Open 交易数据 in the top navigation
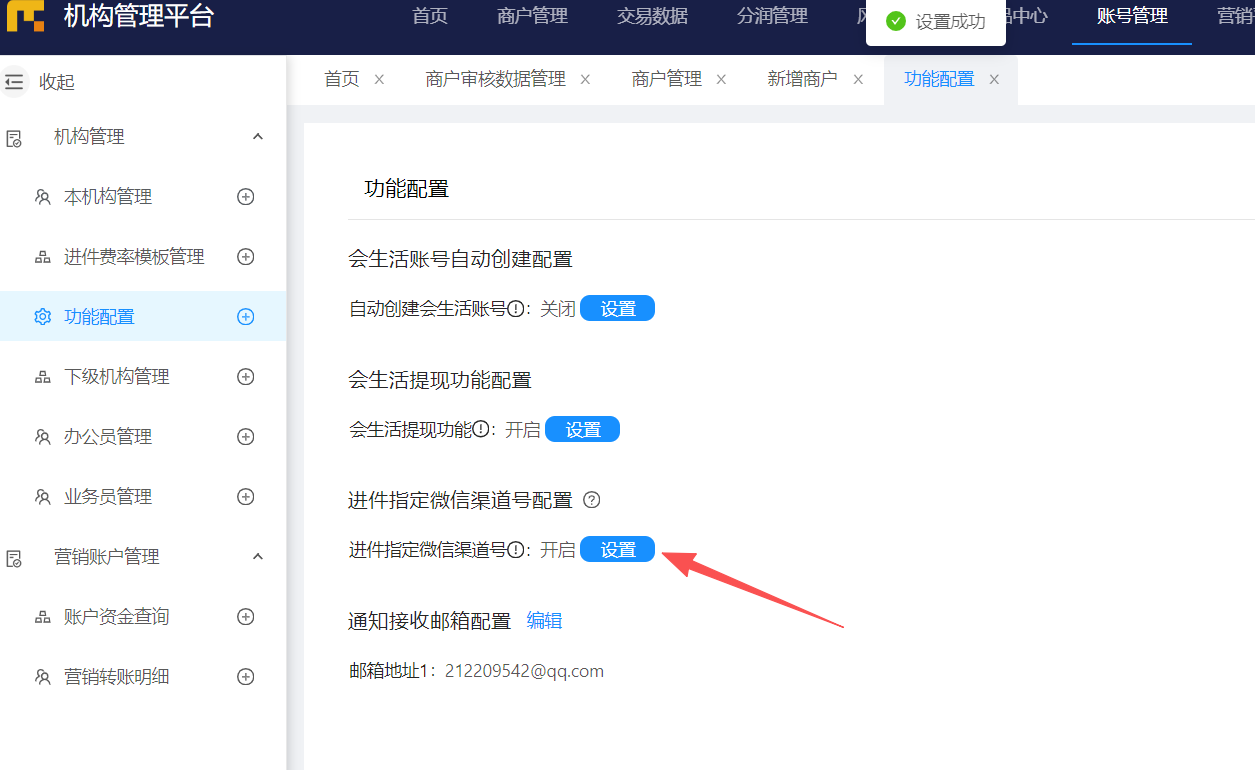Viewport: 1255px width, 770px height. [x=652, y=17]
